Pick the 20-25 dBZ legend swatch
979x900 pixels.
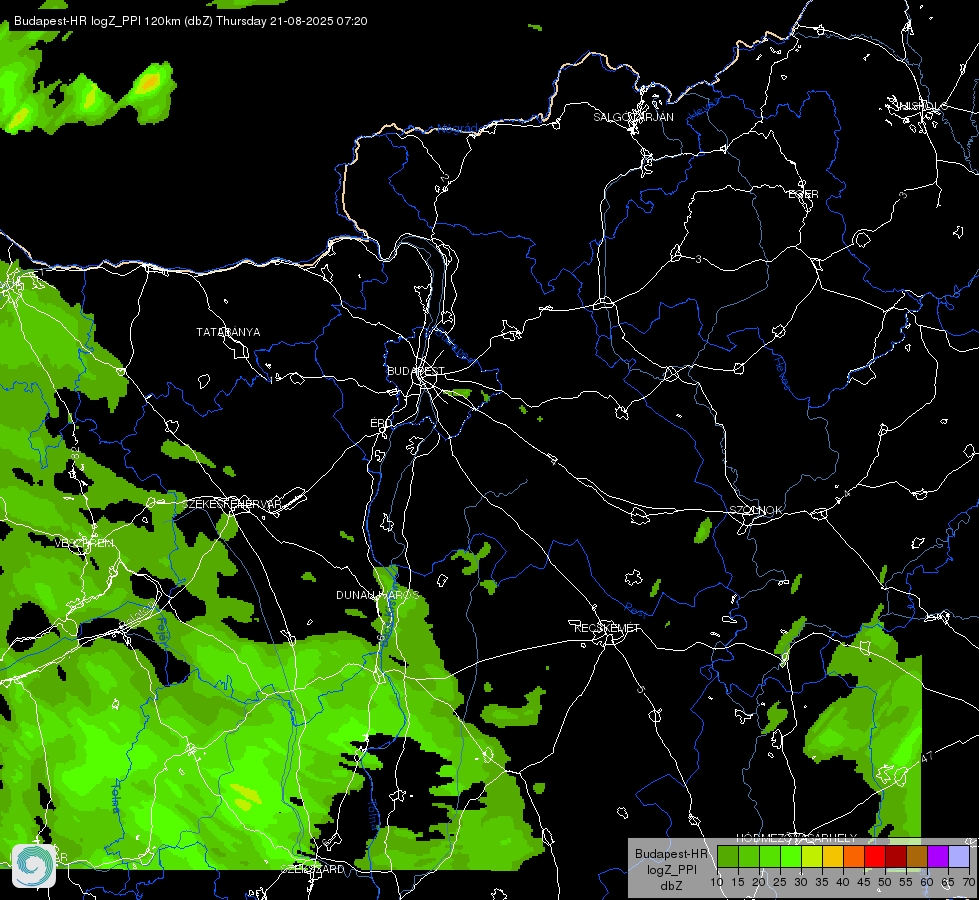pyautogui.click(x=770, y=856)
